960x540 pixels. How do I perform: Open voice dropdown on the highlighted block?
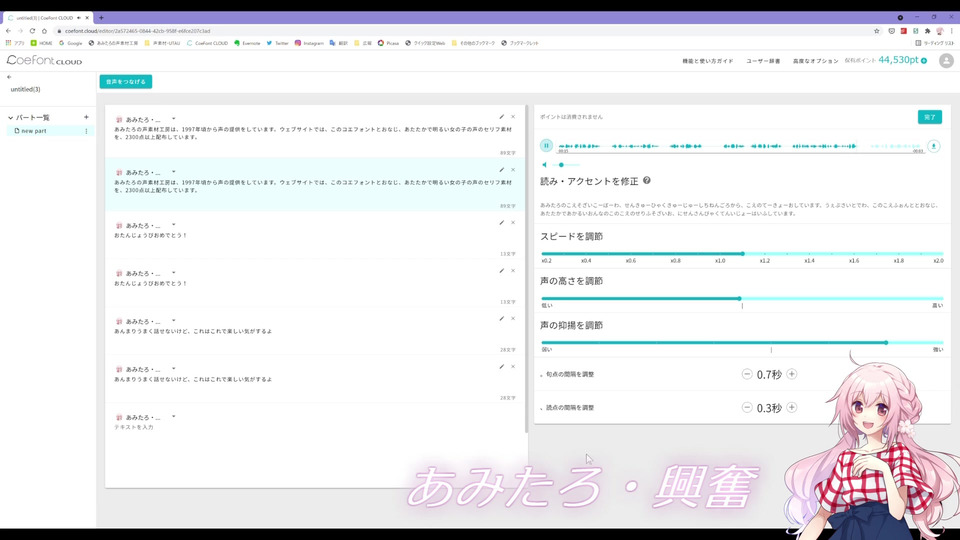click(173, 172)
